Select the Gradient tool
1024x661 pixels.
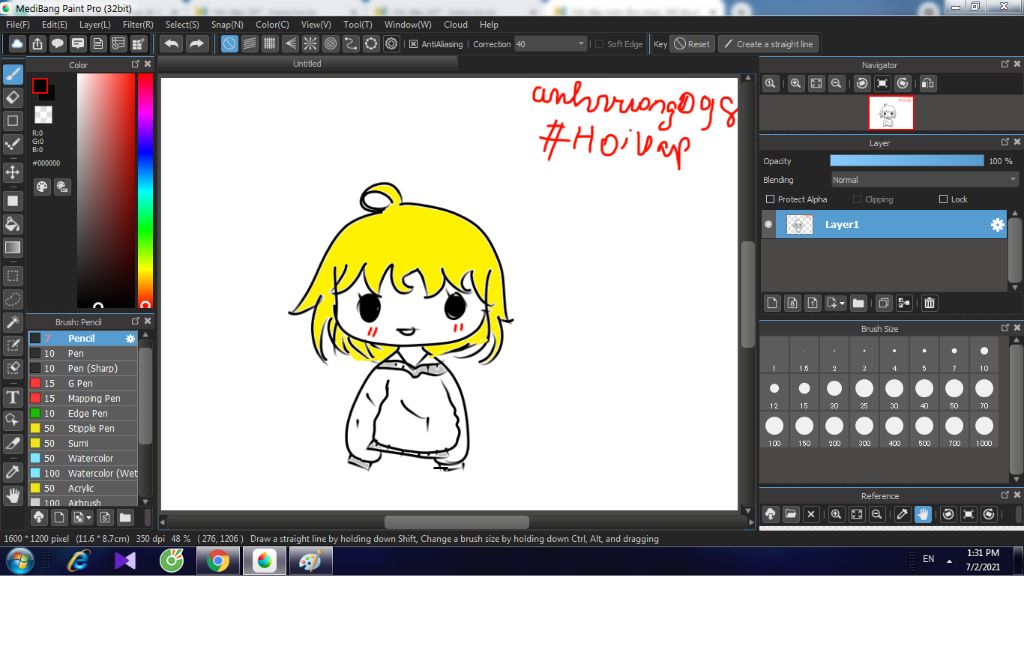(x=12, y=248)
